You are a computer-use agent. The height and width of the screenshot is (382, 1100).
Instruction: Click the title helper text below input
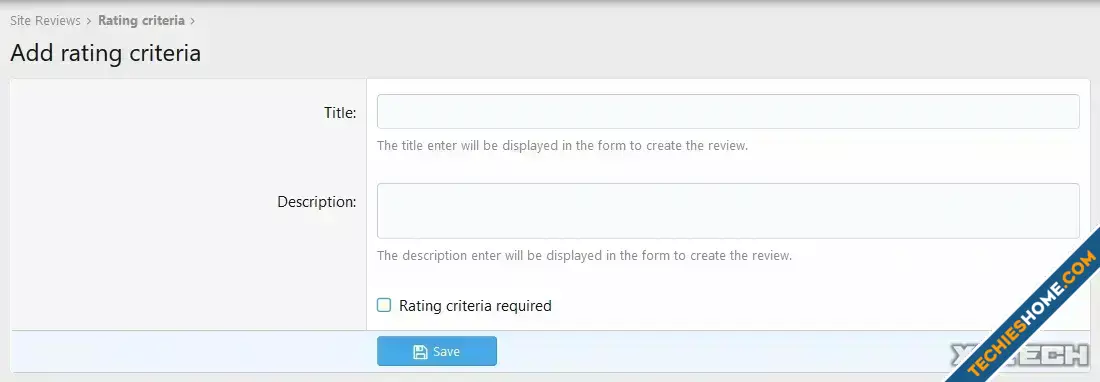(x=562, y=146)
